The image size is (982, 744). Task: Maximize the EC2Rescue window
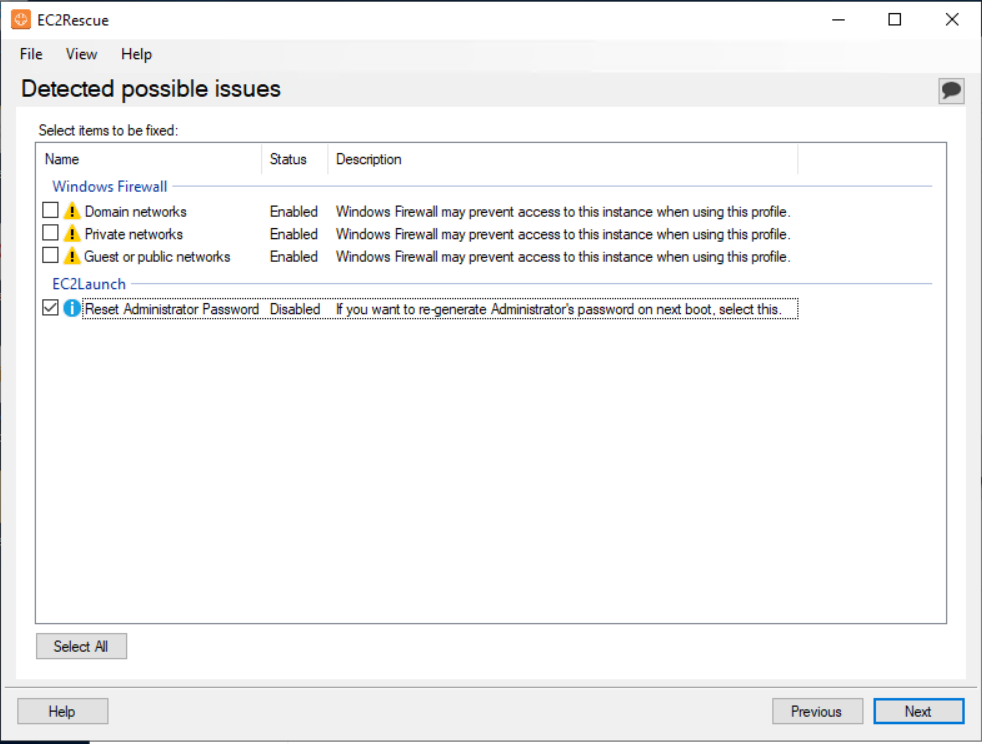tap(895, 19)
